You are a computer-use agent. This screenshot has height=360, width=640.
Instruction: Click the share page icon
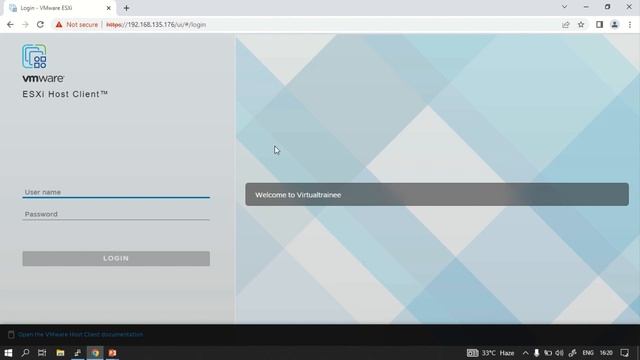pyautogui.click(x=566, y=24)
